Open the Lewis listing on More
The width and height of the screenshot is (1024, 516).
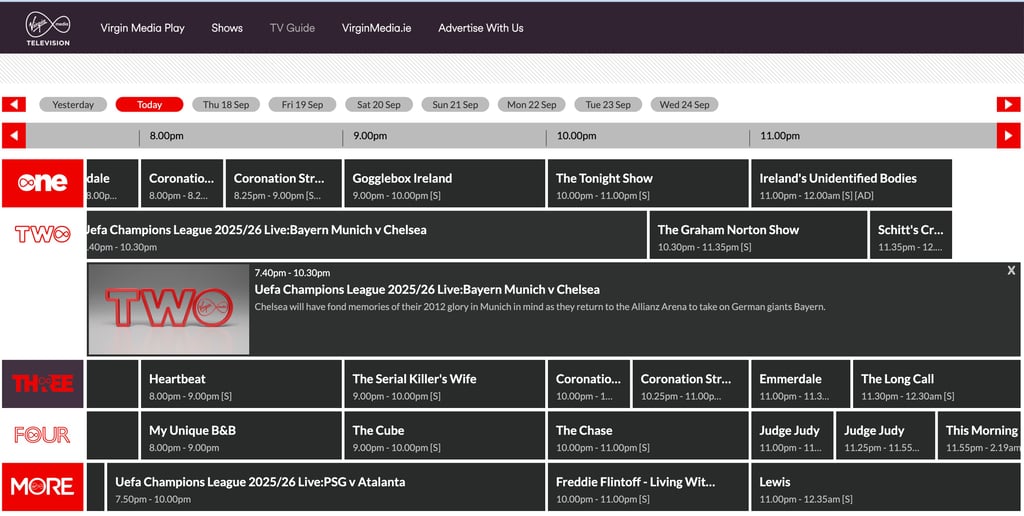coord(886,487)
